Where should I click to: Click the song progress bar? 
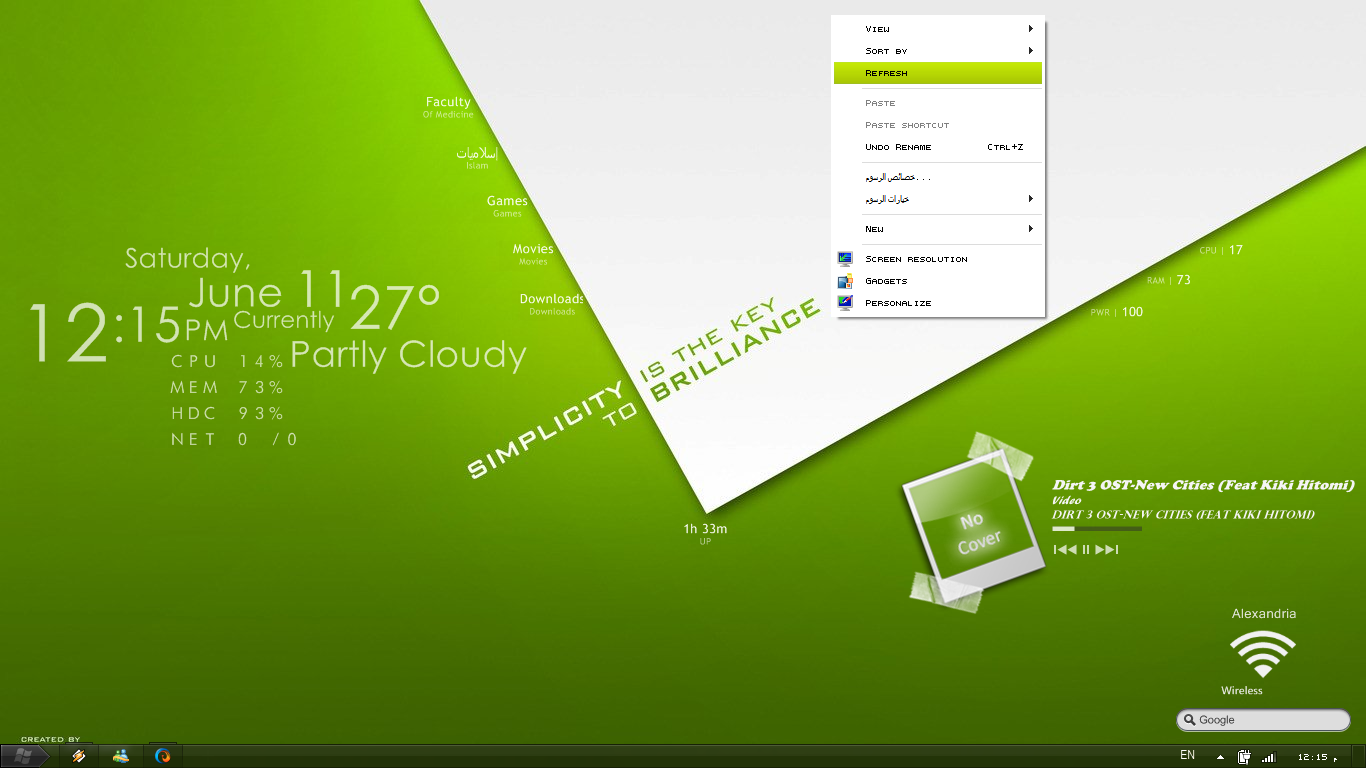coord(1097,529)
